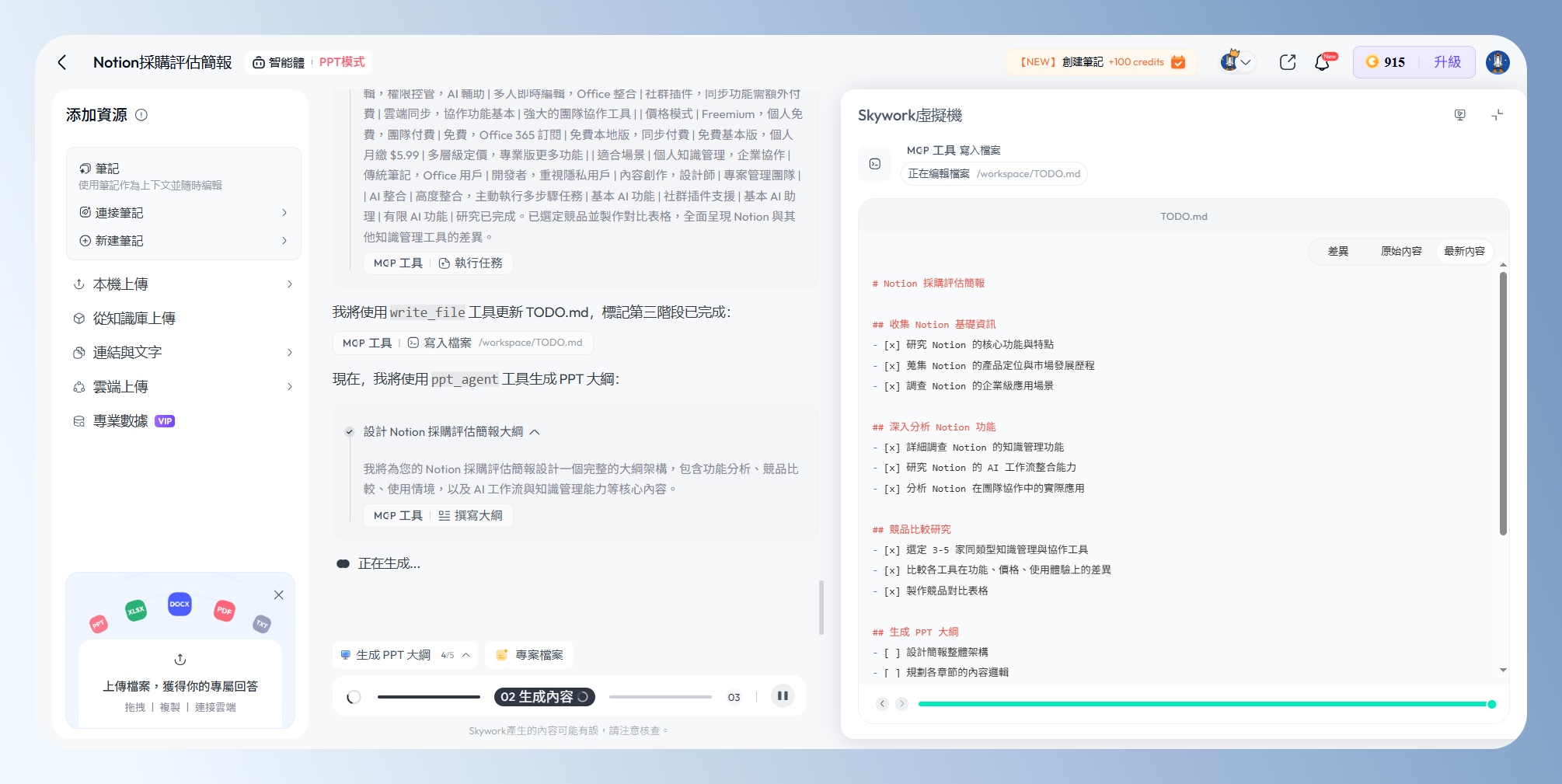
Task: Click the user avatar in top right
Action: pyautogui.click(x=1497, y=62)
